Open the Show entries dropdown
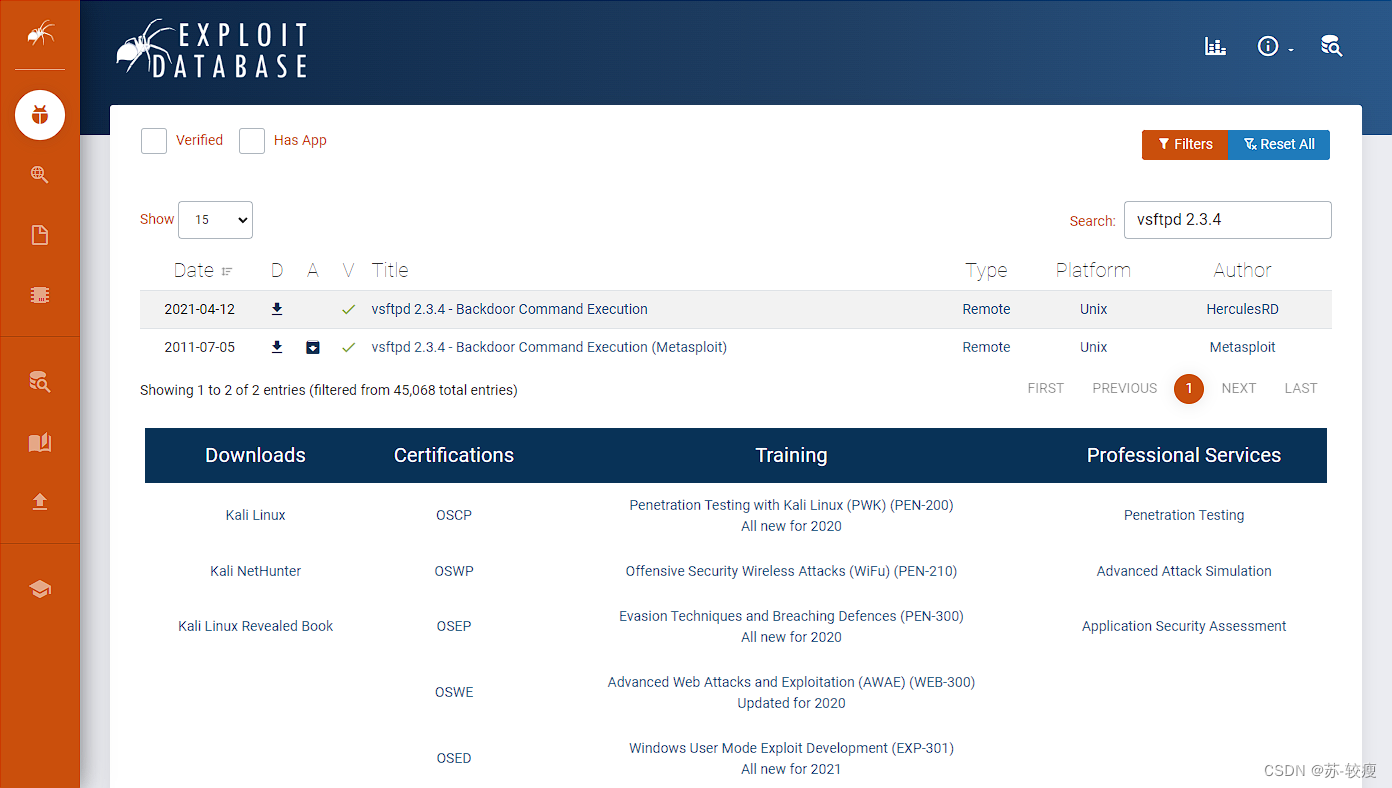The height and width of the screenshot is (788, 1392). point(215,220)
